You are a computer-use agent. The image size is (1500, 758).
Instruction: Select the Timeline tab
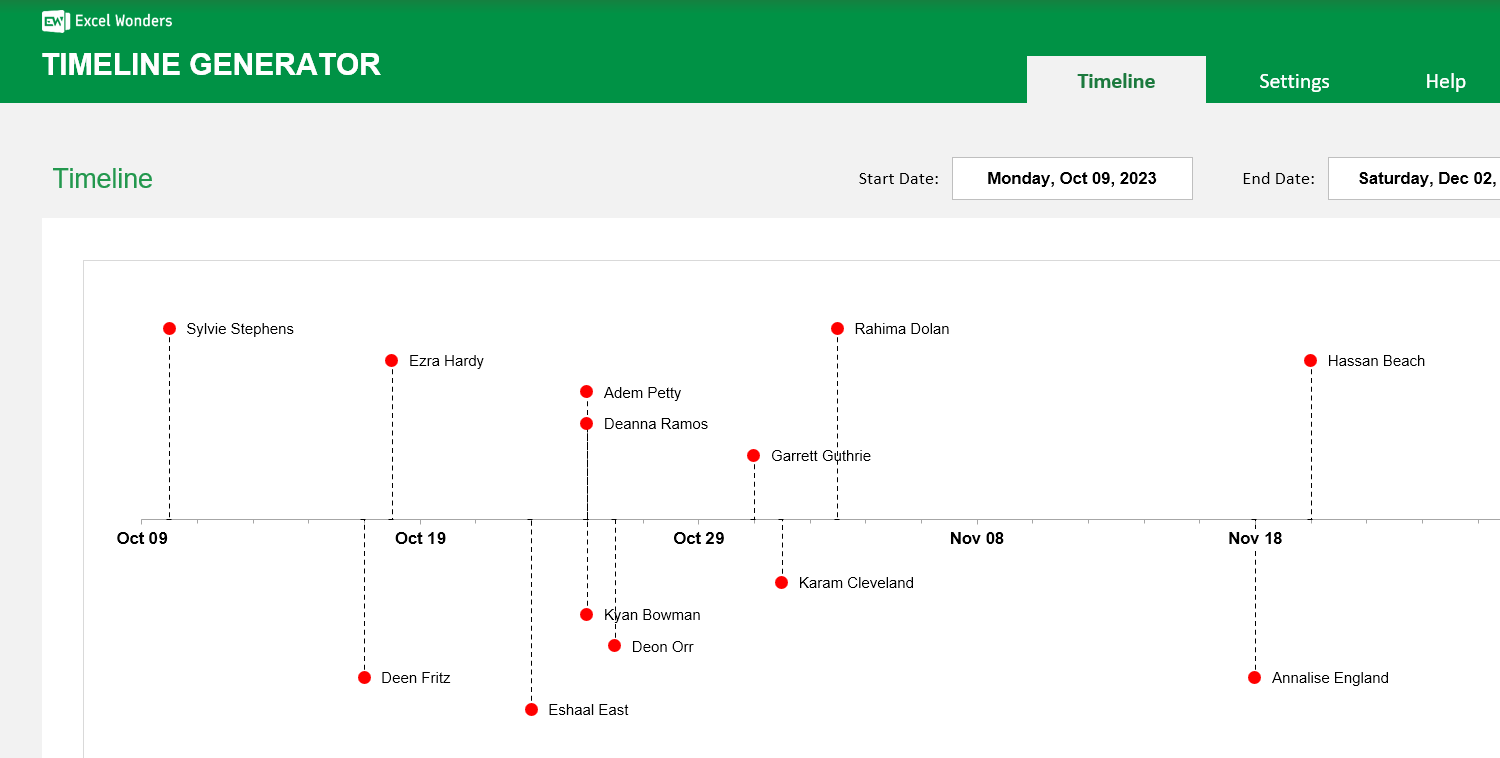point(1116,80)
